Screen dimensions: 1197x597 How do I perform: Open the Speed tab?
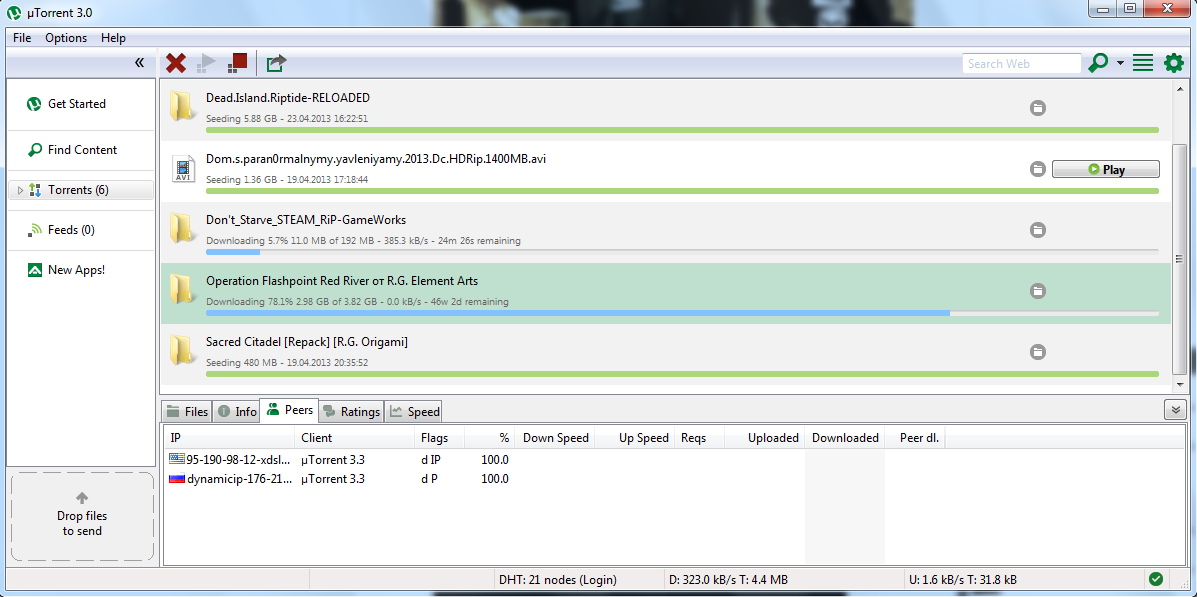click(415, 411)
